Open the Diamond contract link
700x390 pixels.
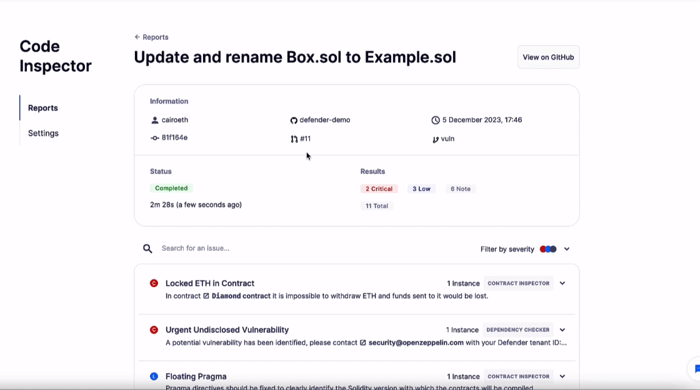241,296
